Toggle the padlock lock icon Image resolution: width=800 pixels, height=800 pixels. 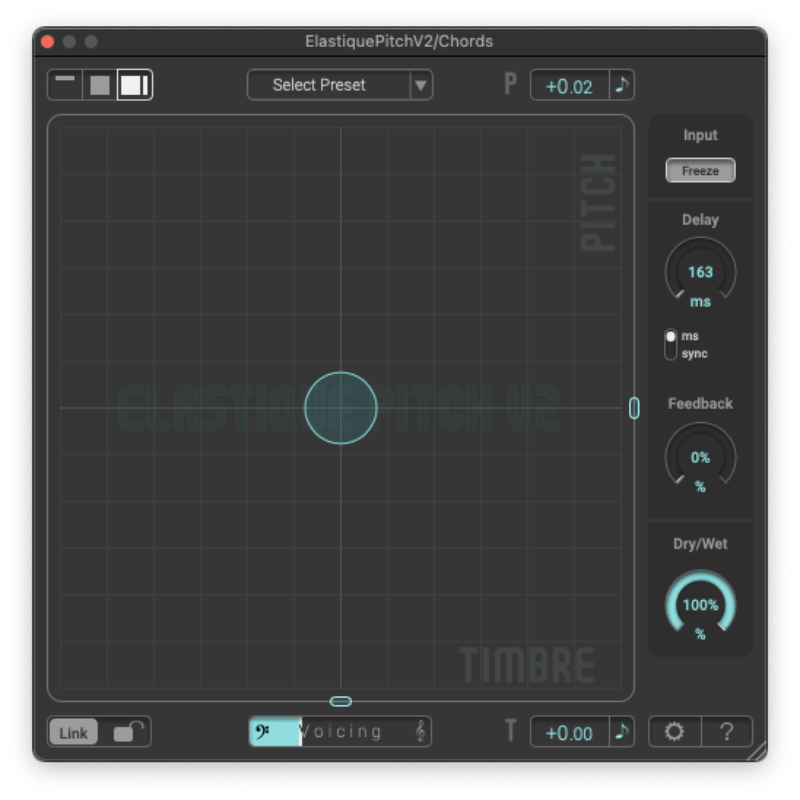coord(126,732)
